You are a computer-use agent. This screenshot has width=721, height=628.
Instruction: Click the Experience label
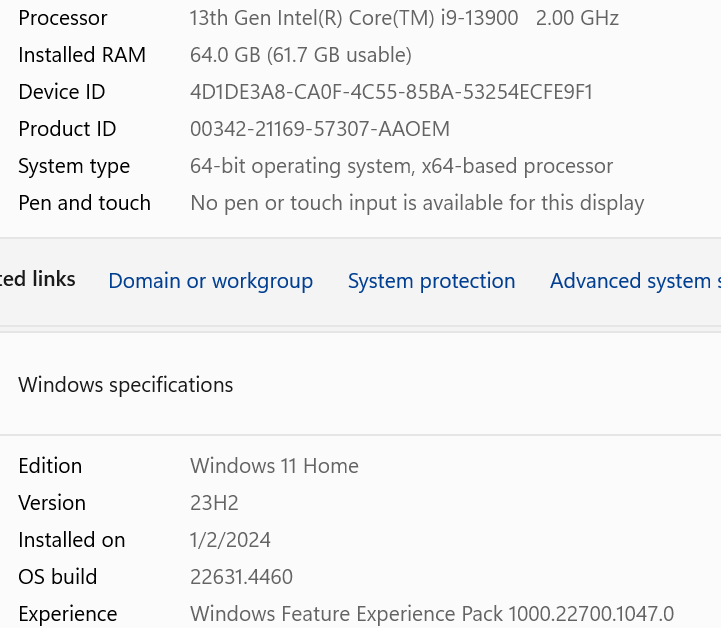(x=68, y=614)
